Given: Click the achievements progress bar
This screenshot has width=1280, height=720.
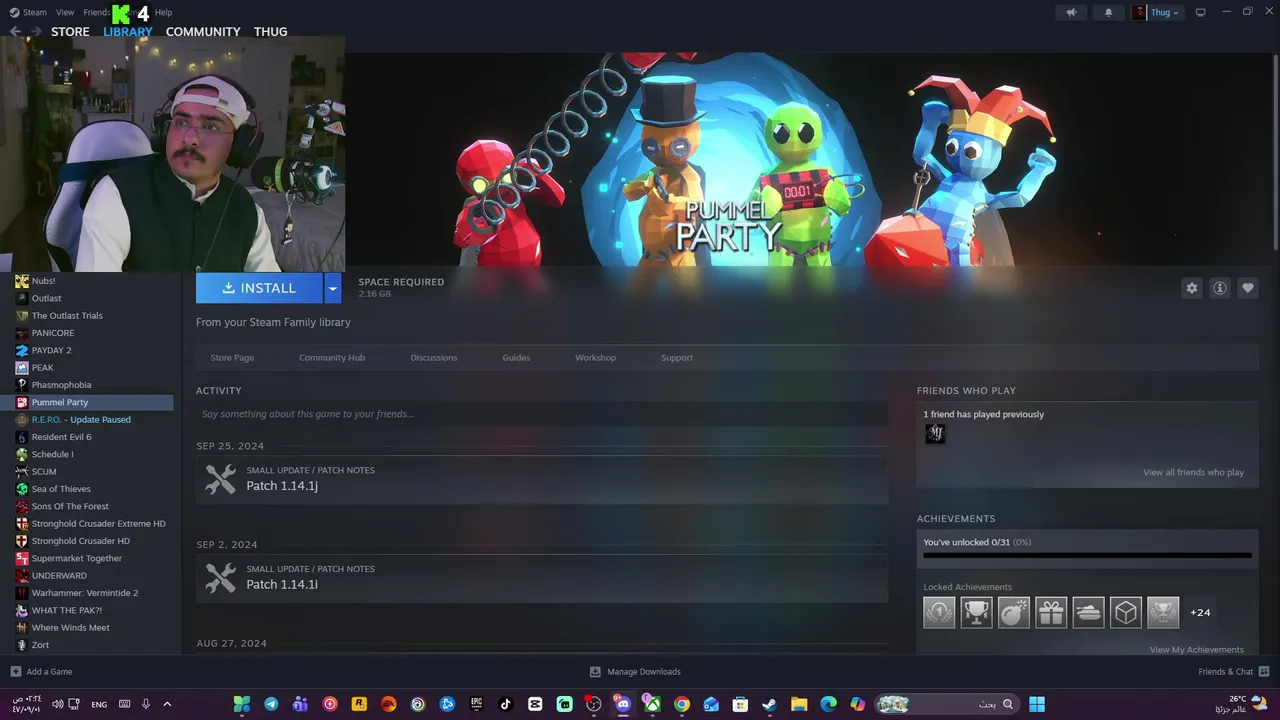Looking at the screenshot, I should pyautogui.click(x=1087, y=555).
